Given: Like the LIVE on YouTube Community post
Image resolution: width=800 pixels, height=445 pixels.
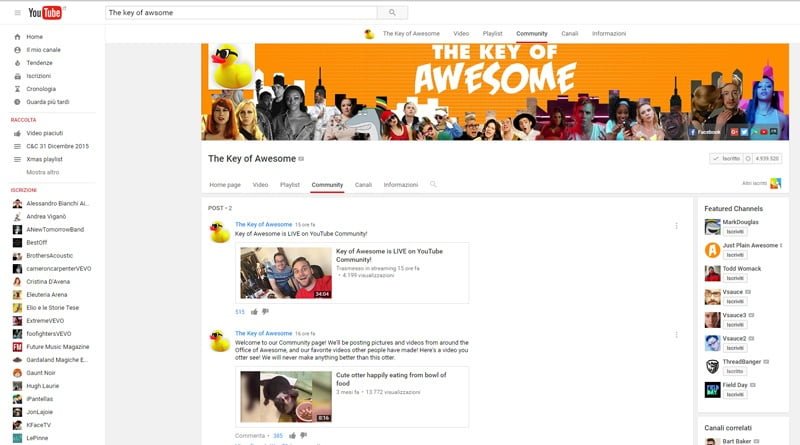Looking at the screenshot, I should click(254, 312).
